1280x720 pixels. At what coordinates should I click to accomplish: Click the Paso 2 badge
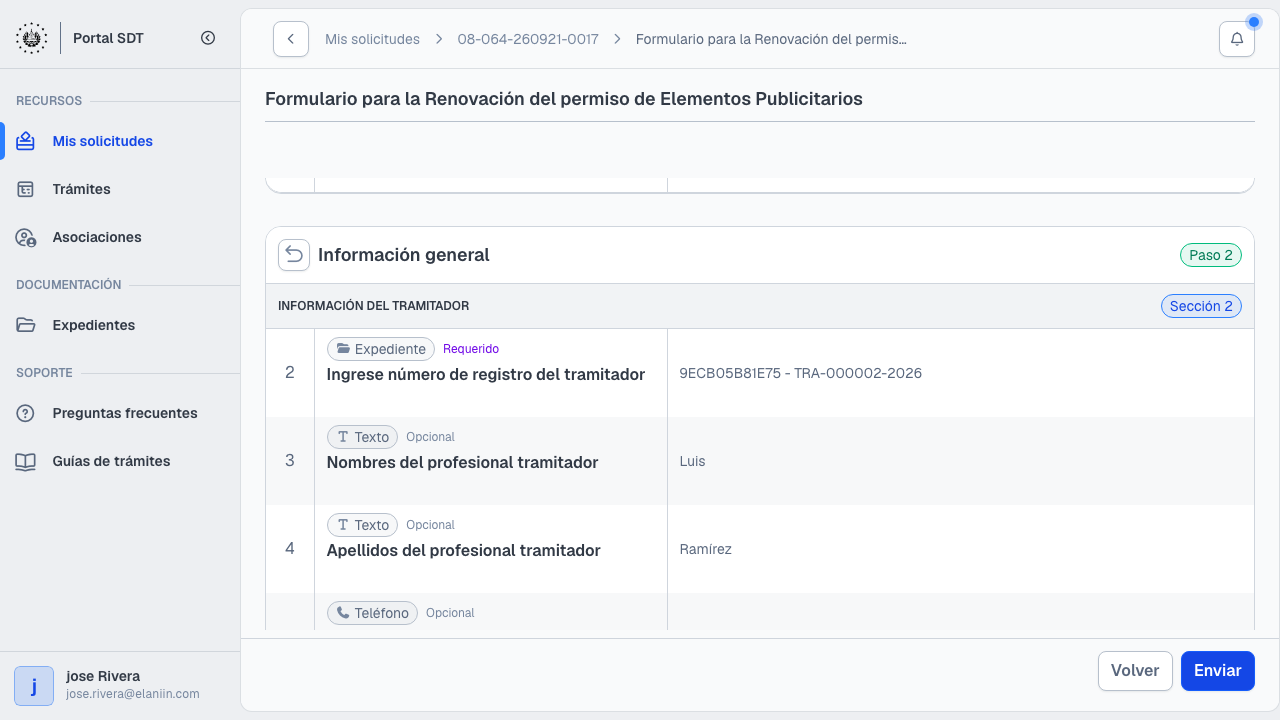coord(1211,255)
